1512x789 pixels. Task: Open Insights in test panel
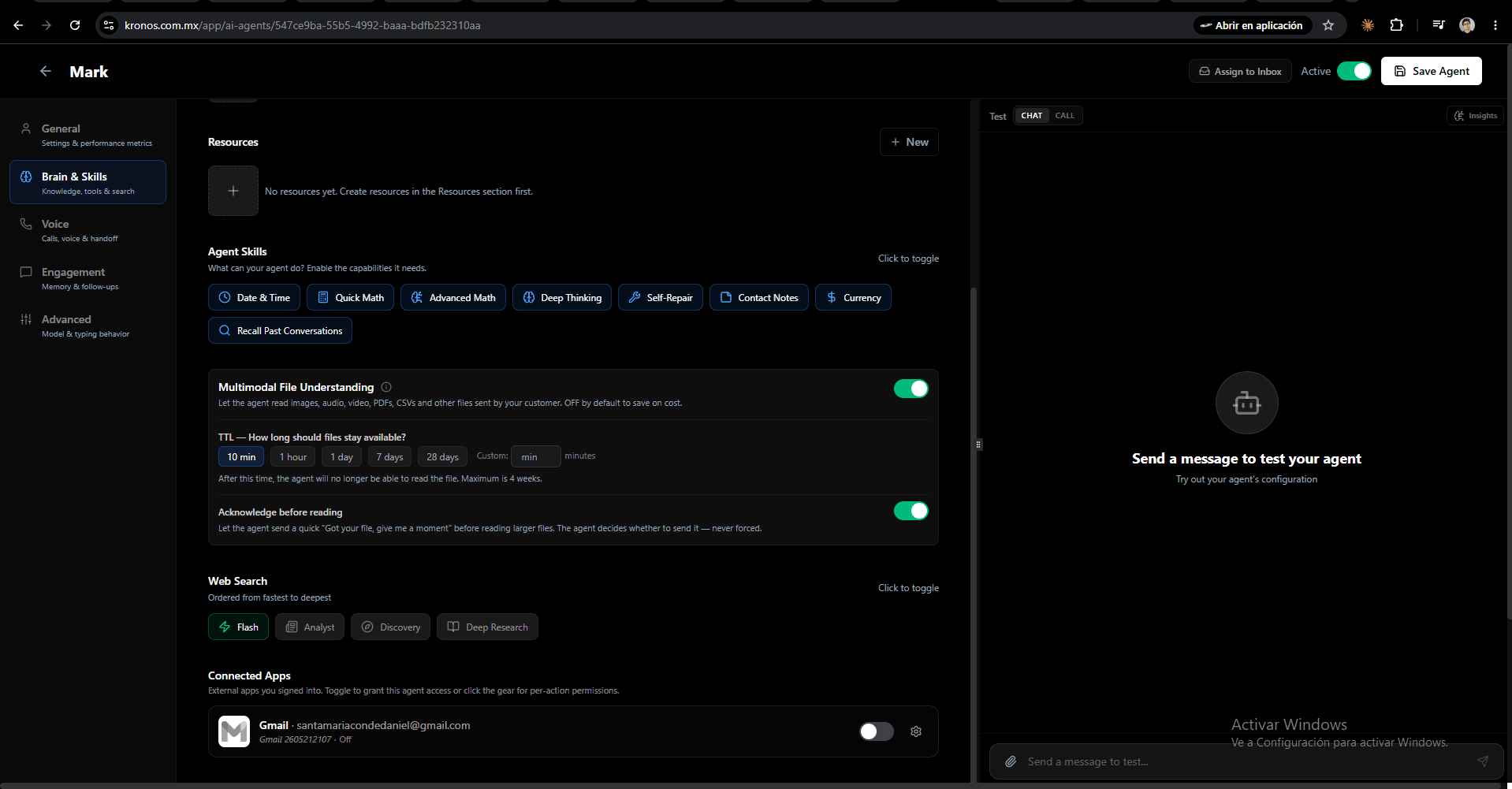[1475, 115]
